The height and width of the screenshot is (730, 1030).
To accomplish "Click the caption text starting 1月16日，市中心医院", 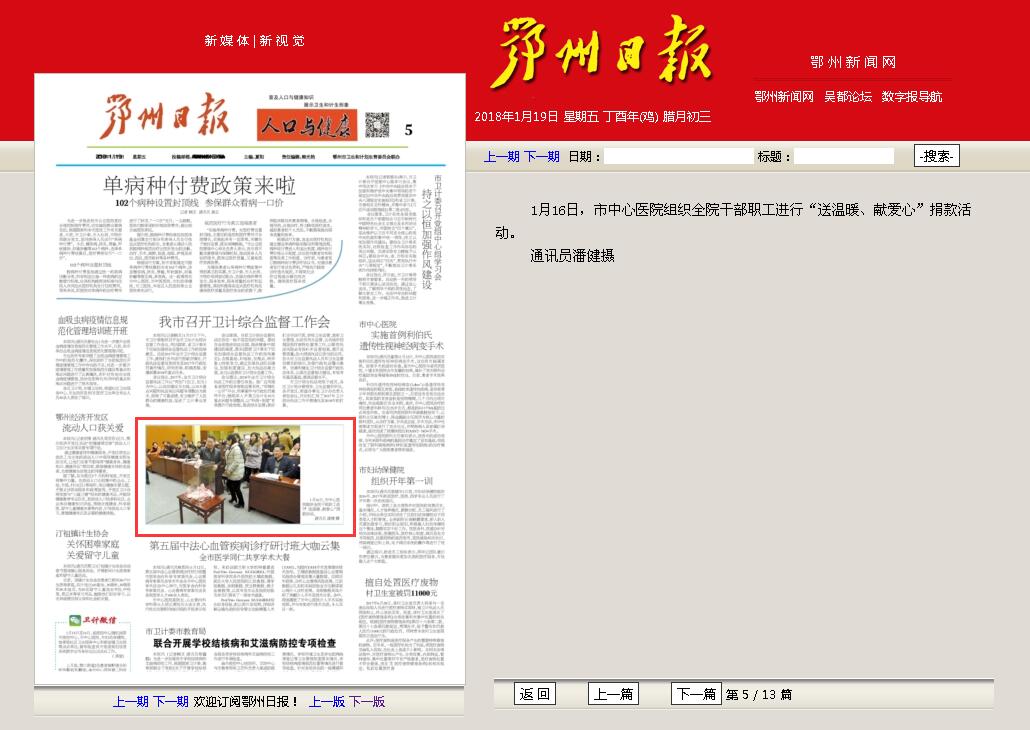I will point(732,221).
